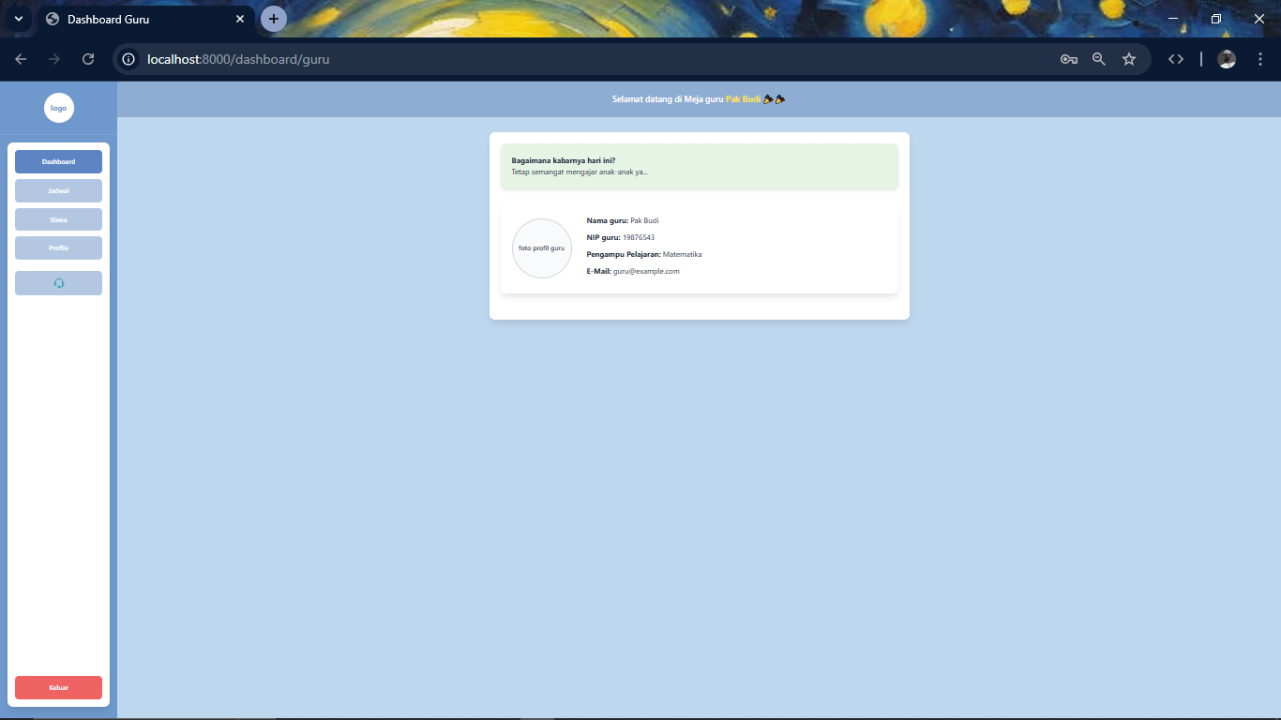Click the zoom magnifier icon in address bar
Viewport: 1281px width, 720px height.
point(1099,59)
